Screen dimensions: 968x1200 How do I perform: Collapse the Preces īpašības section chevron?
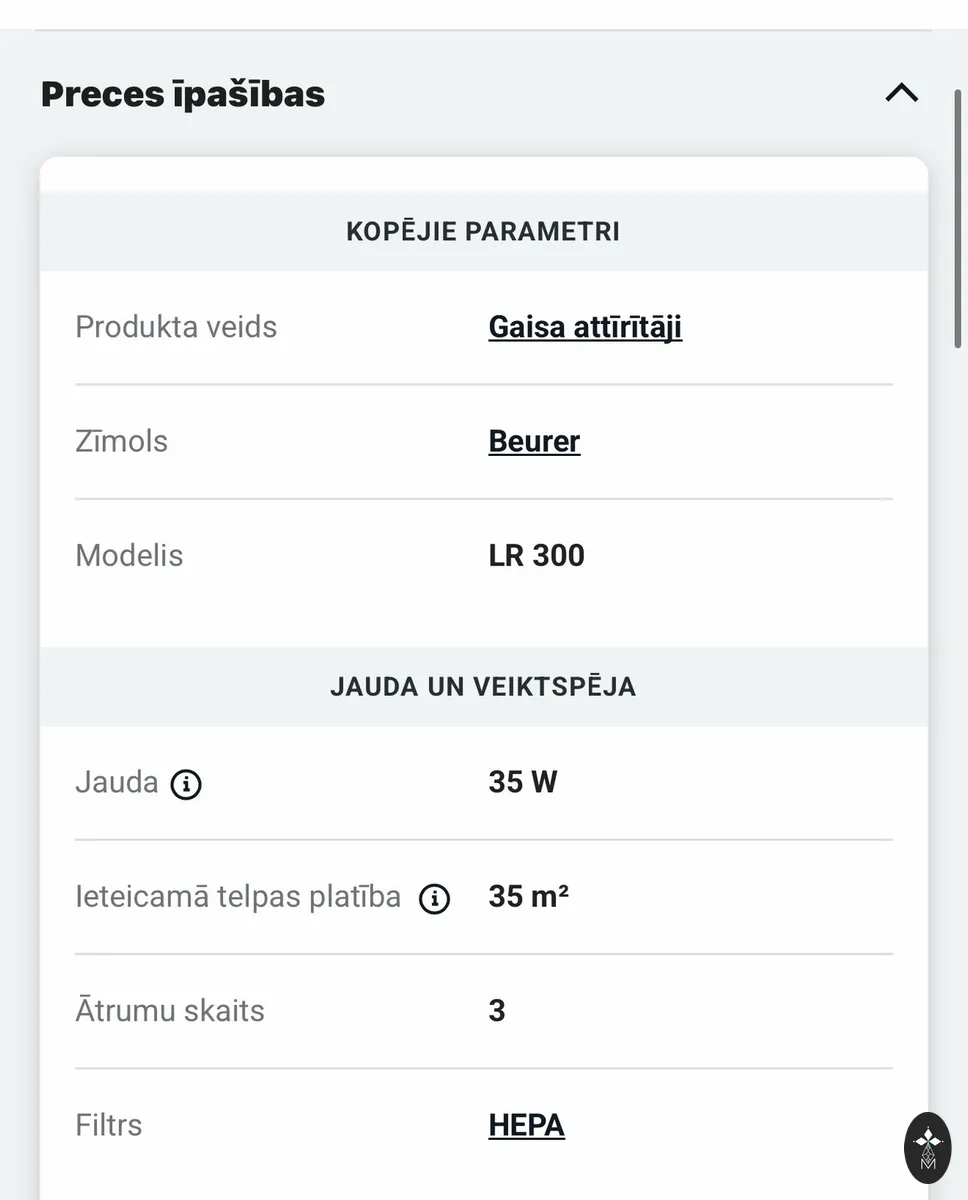[901, 94]
